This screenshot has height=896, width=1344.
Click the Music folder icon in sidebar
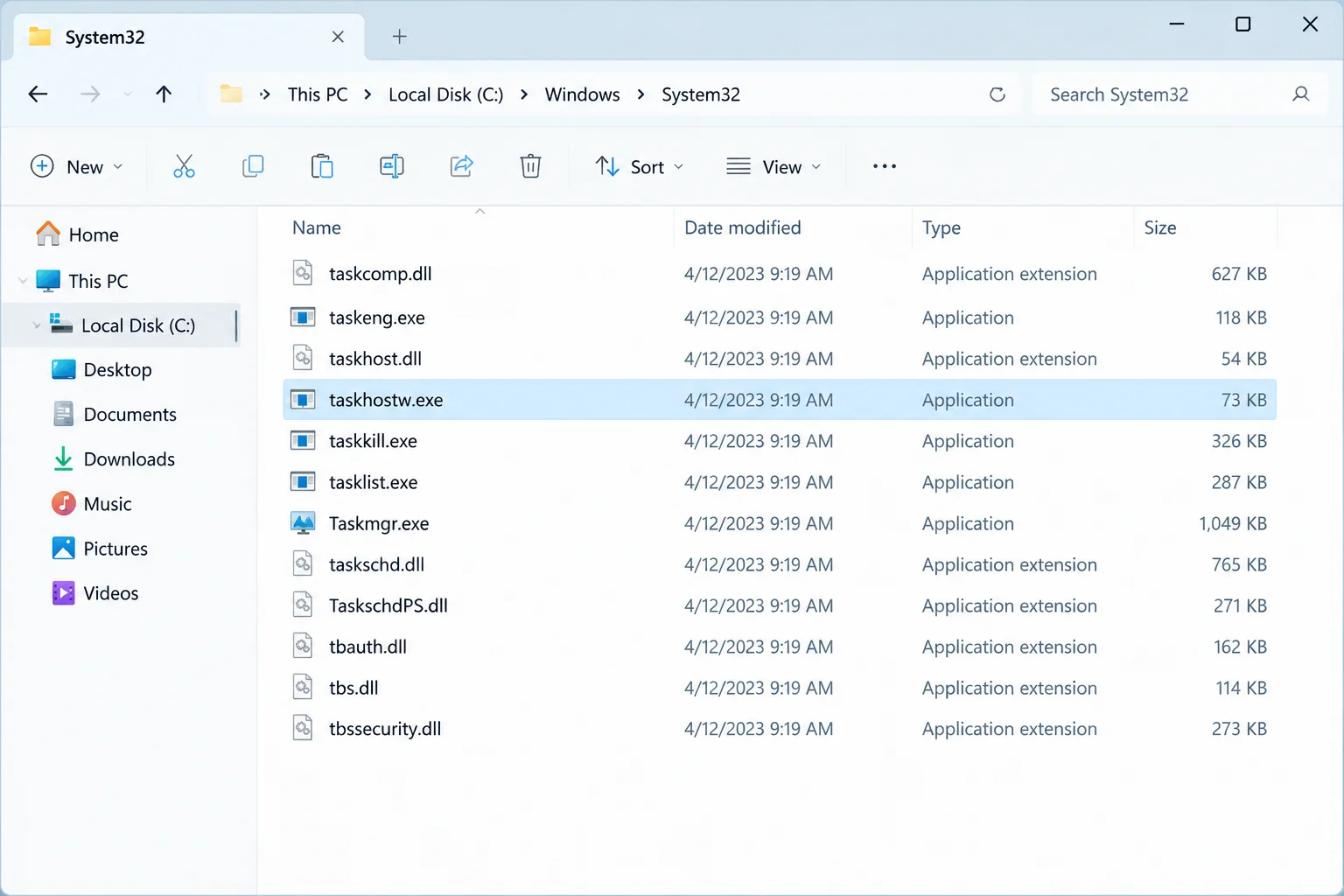[x=64, y=504]
